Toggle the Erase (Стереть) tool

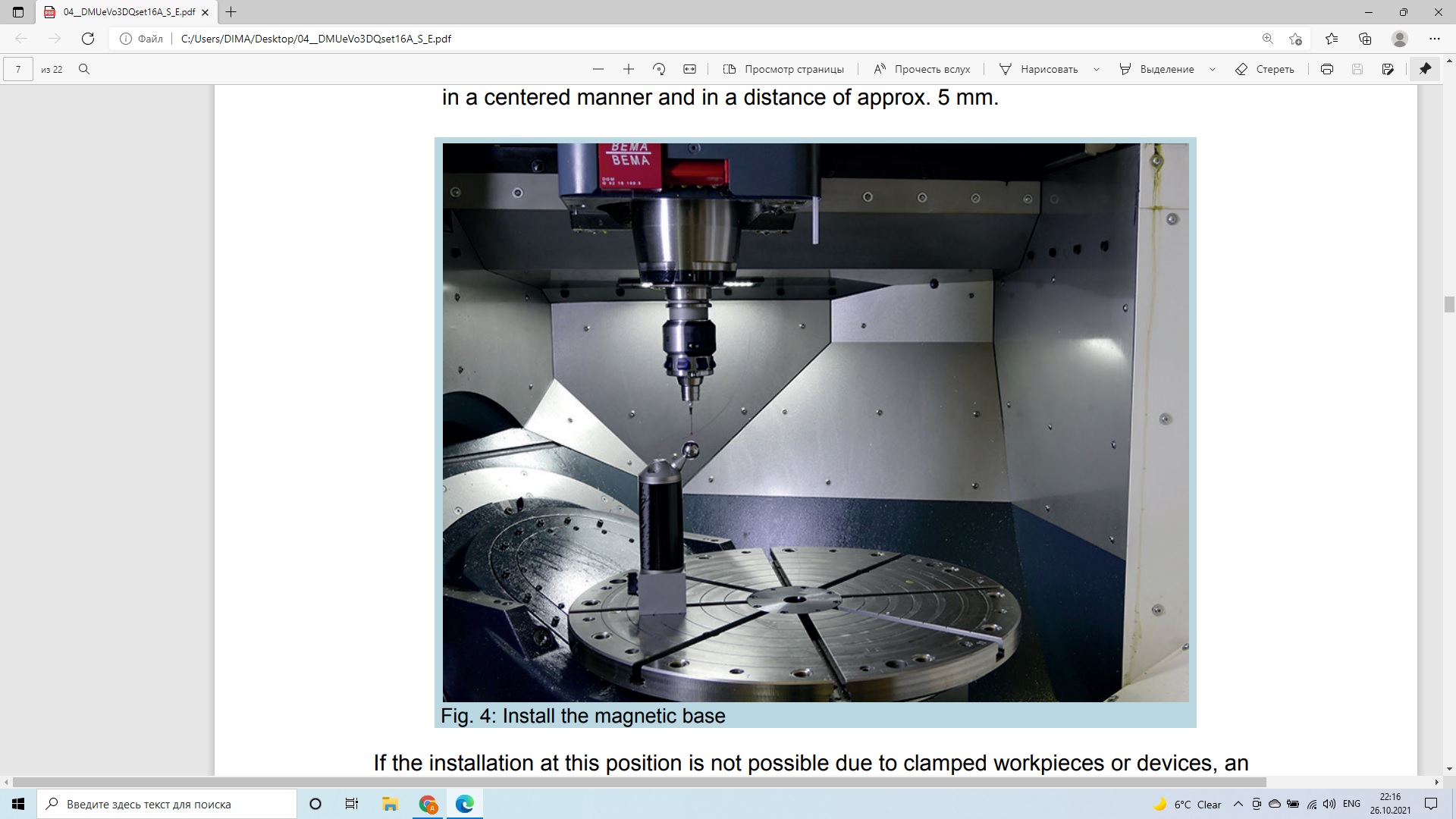pos(1265,69)
